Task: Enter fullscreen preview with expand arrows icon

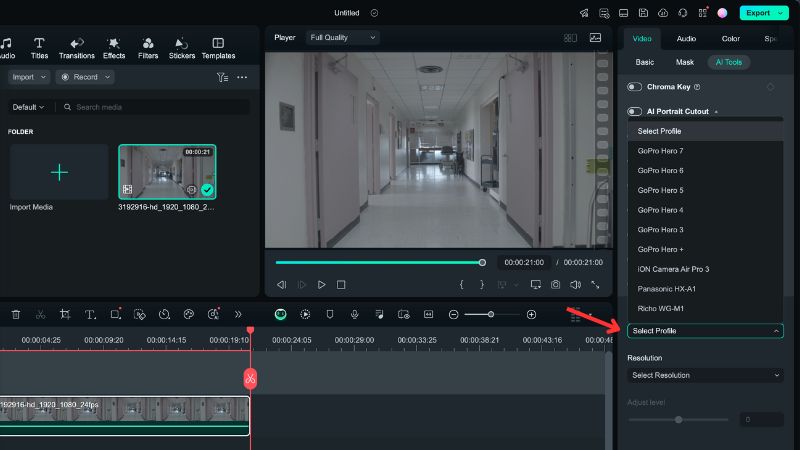Action: [x=595, y=285]
